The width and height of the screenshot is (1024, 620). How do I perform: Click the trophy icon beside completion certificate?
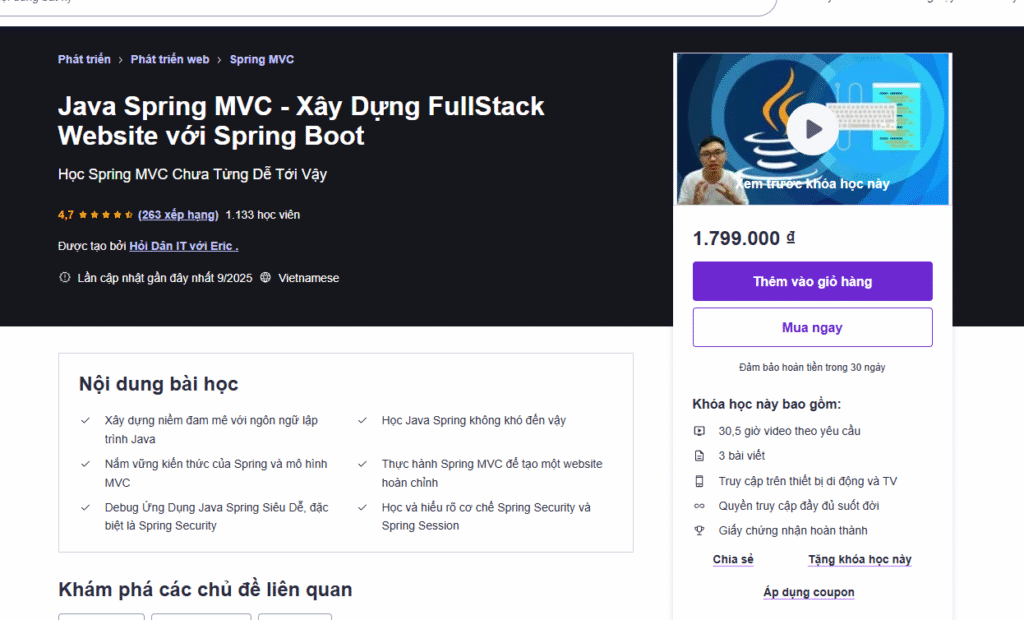[700, 531]
